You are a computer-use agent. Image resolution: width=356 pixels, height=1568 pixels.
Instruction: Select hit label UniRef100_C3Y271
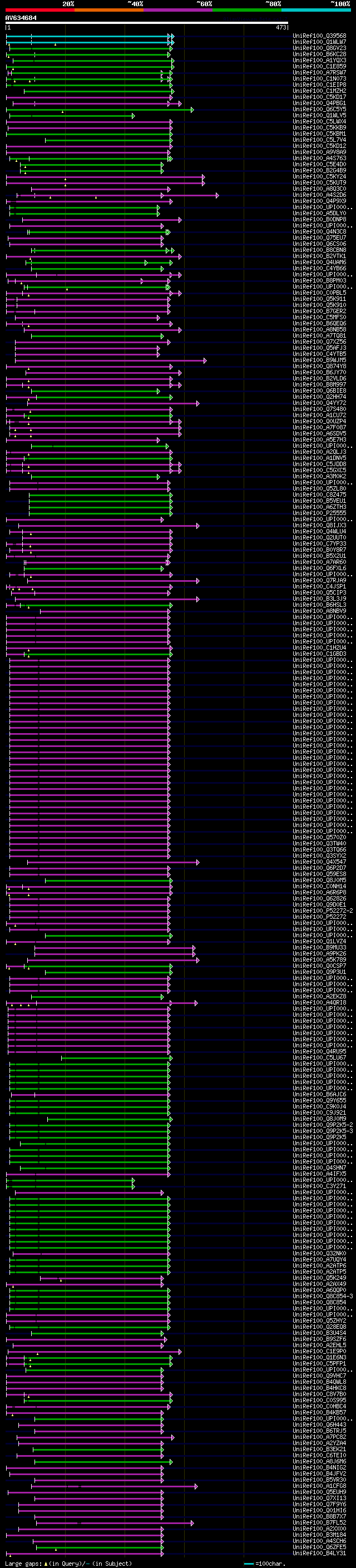pos(319,1186)
